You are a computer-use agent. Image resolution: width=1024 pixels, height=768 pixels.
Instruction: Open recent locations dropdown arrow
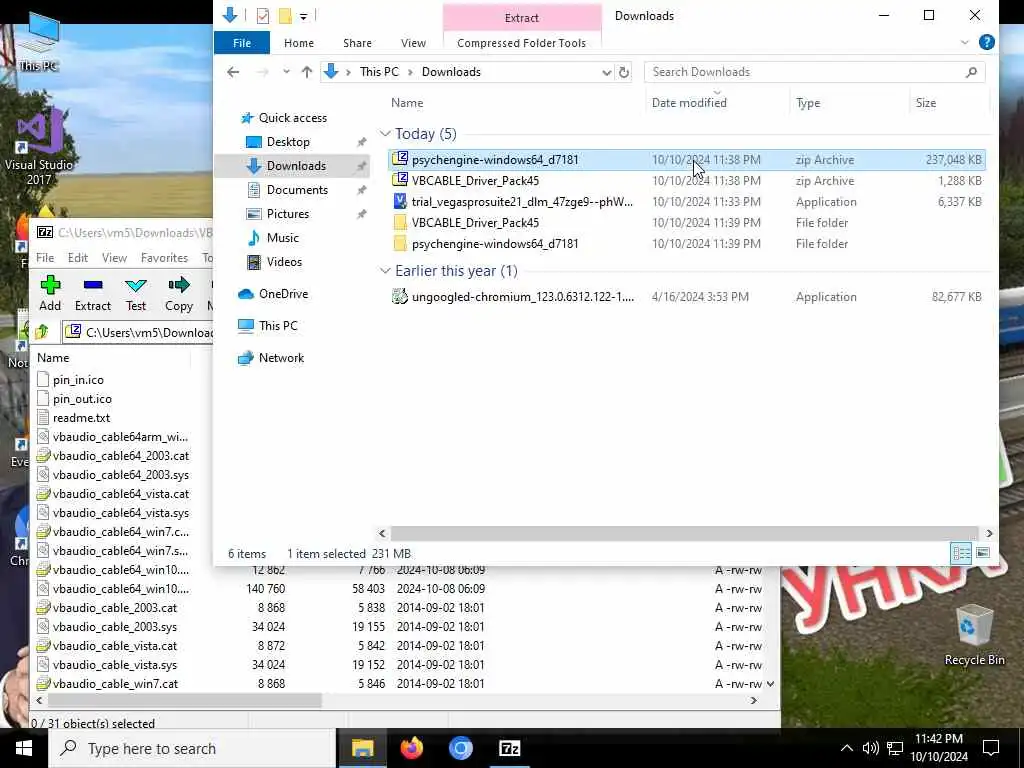point(286,72)
